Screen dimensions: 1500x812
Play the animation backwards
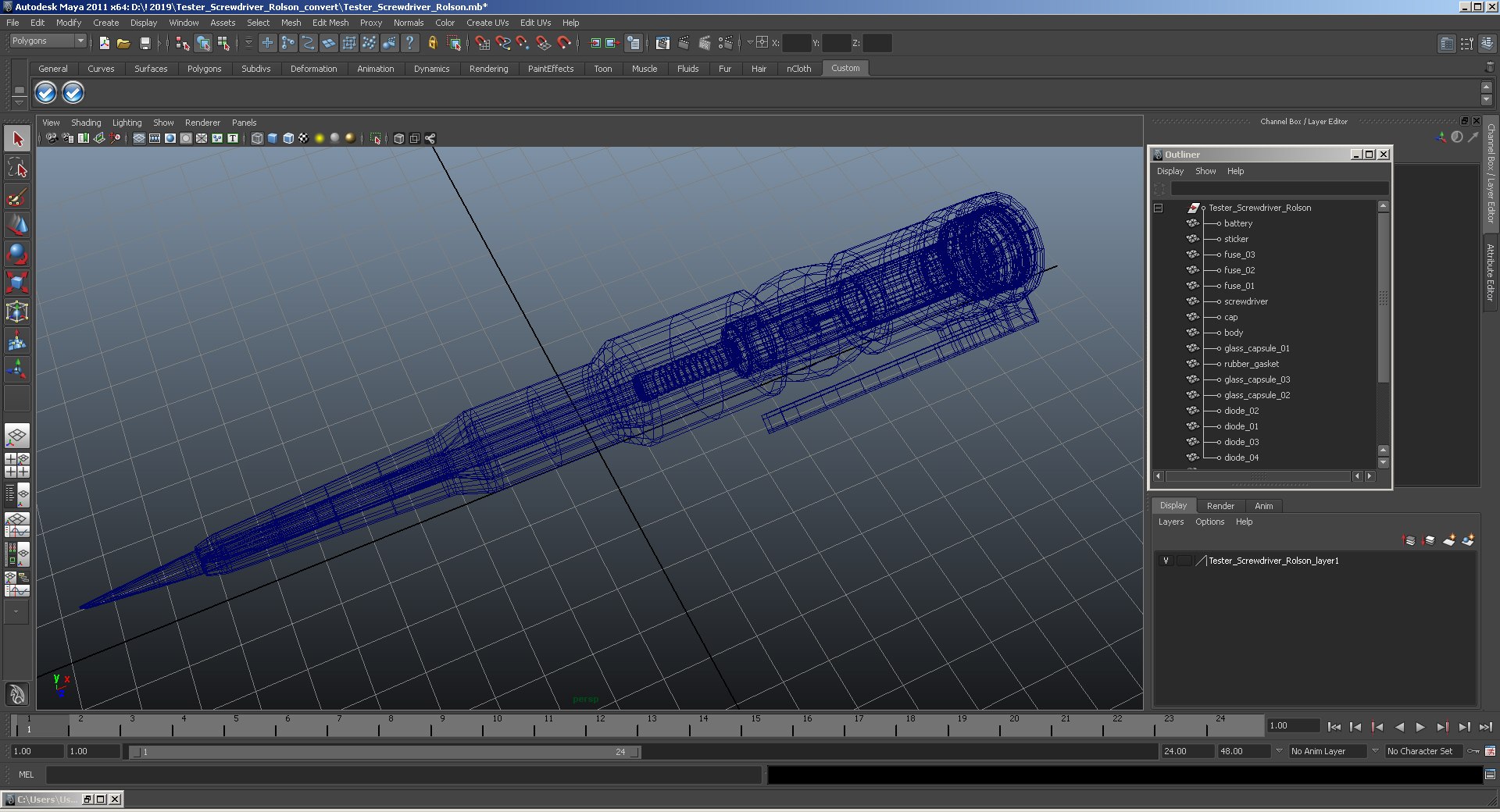pyautogui.click(x=1399, y=727)
